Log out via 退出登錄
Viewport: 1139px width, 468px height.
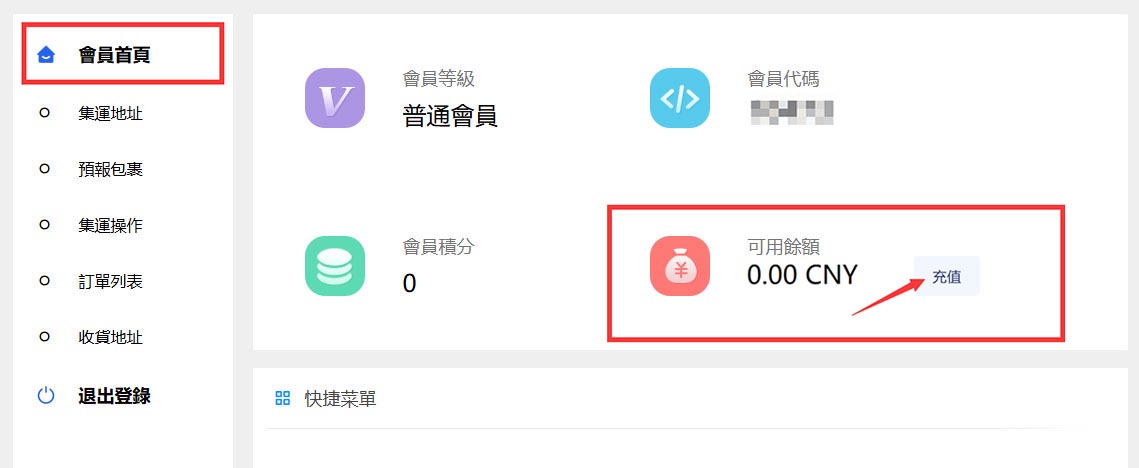[115, 396]
